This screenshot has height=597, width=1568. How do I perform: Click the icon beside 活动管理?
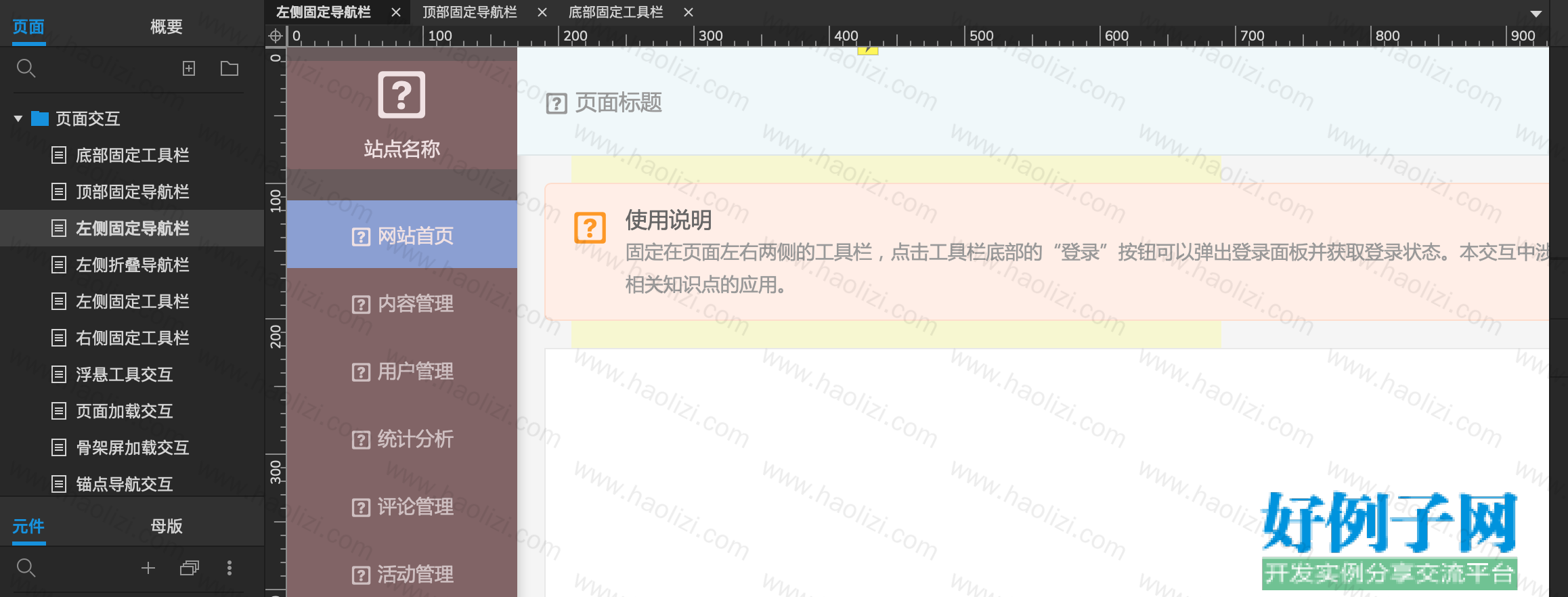click(x=361, y=575)
